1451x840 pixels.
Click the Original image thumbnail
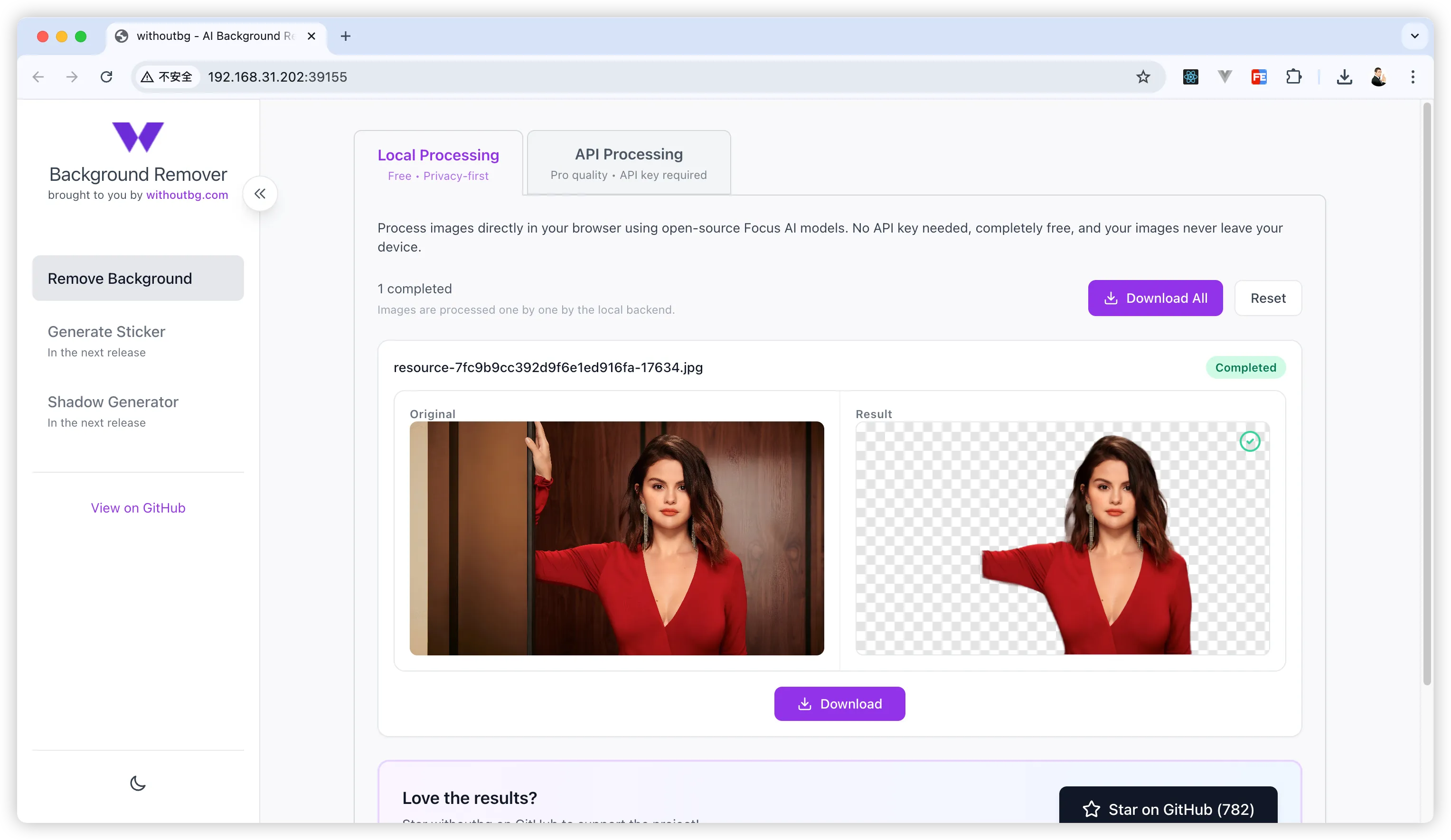coord(617,539)
